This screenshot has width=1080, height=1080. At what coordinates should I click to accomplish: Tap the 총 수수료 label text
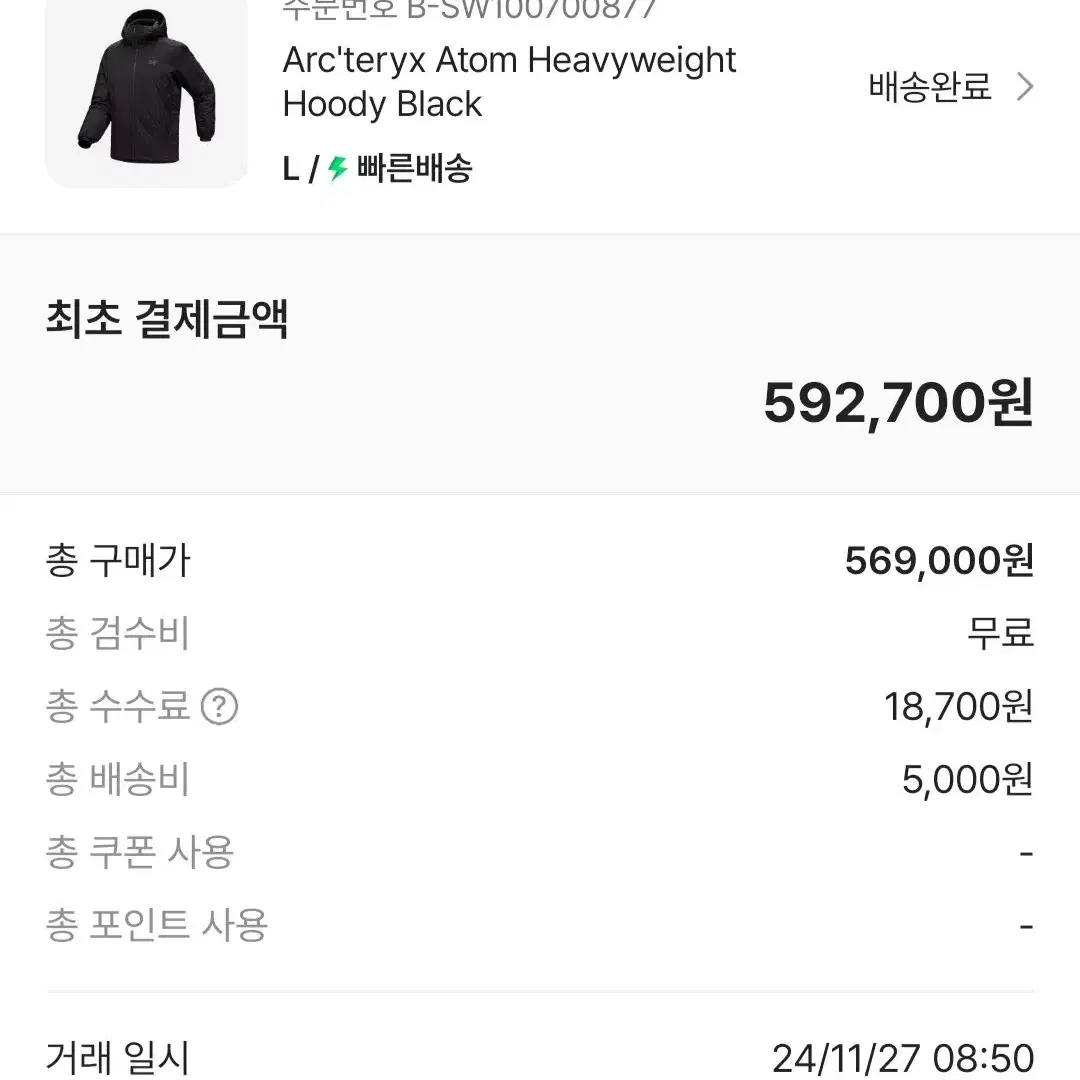tap(117, 707)
